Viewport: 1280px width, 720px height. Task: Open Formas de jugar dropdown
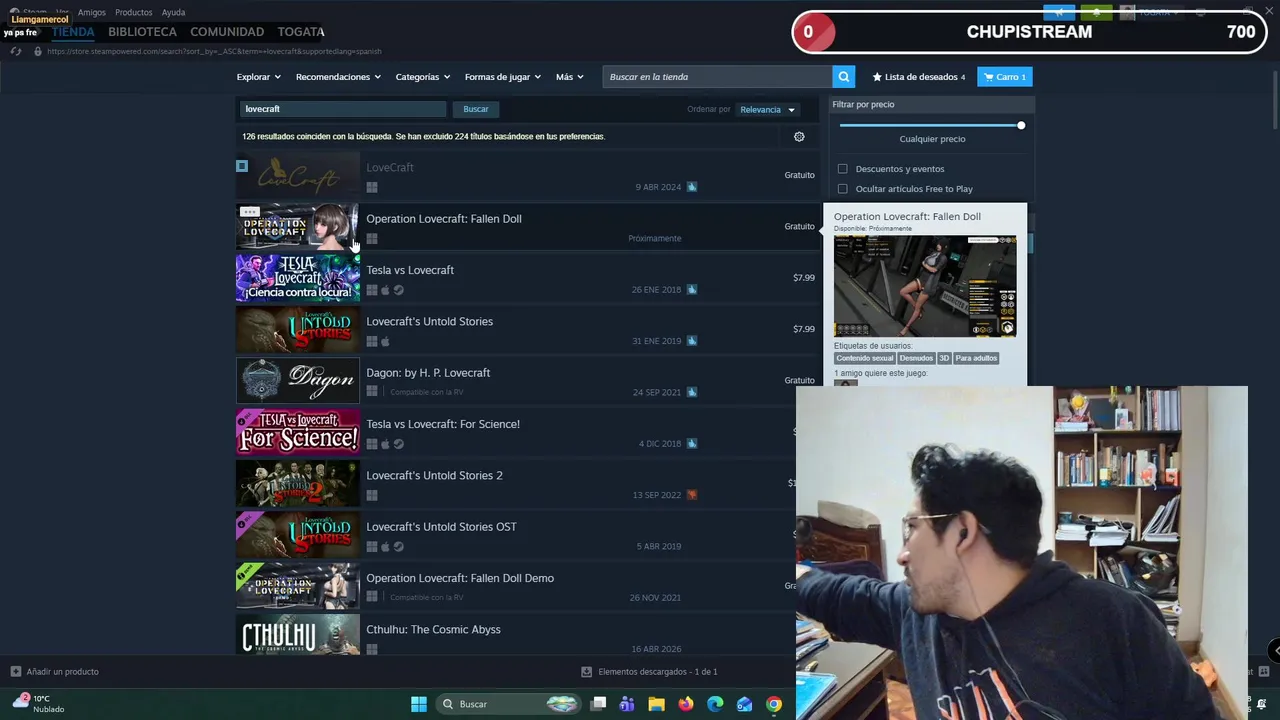tap(502, 77)
